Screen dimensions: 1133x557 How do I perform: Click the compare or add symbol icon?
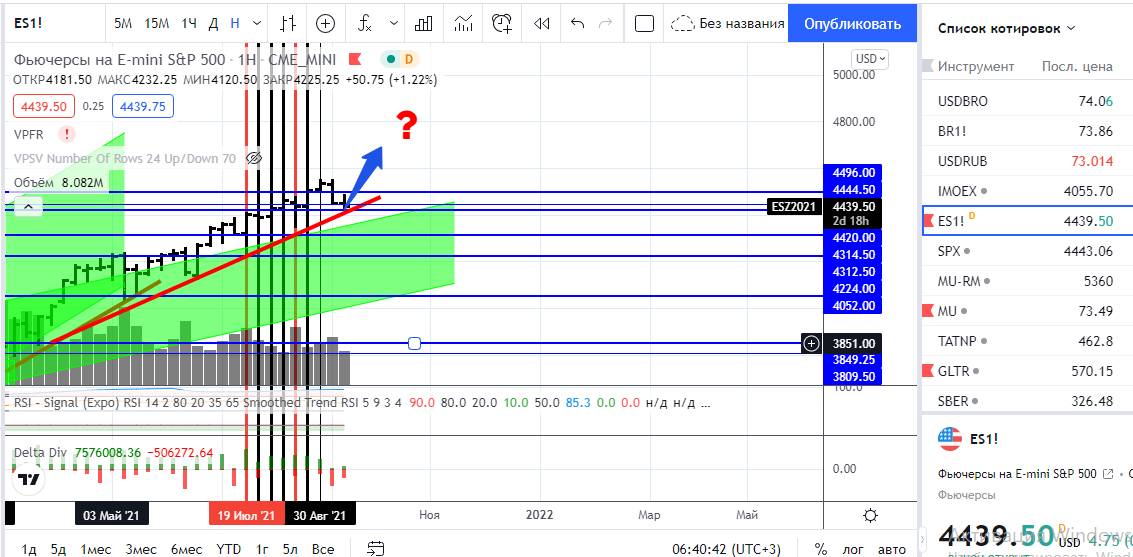[326, 23]
